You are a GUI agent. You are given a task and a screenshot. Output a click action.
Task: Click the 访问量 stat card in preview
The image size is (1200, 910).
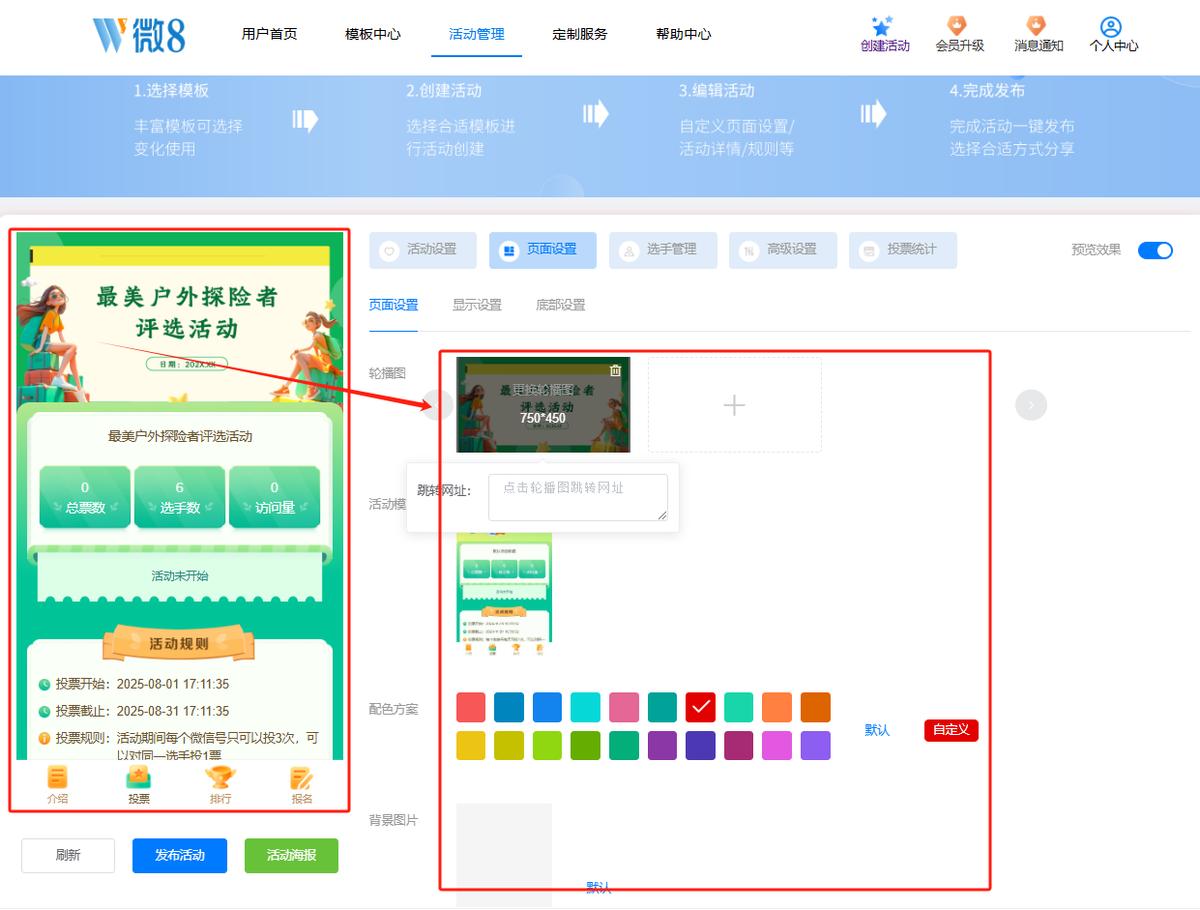(x=275, y=497)
